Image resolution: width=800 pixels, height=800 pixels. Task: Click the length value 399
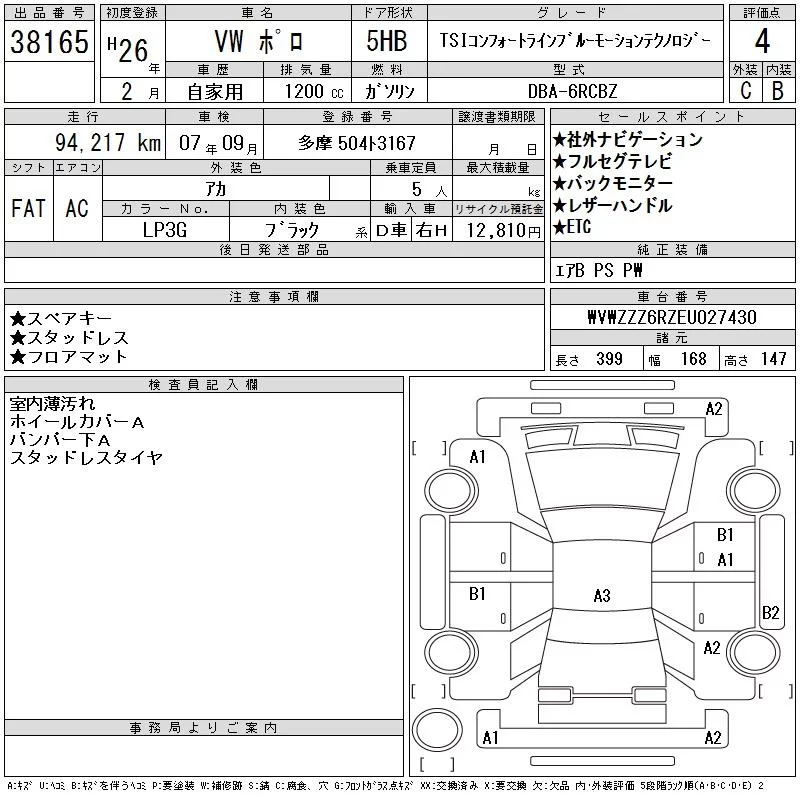[x=609, y=359]
